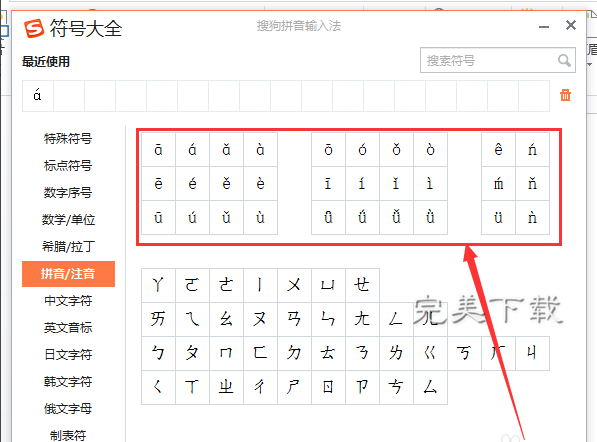This screenshot has width=597, height=442.
Task: Insert pinyin symbol ā
Action: pyautogui.click(x=158, y=150)
